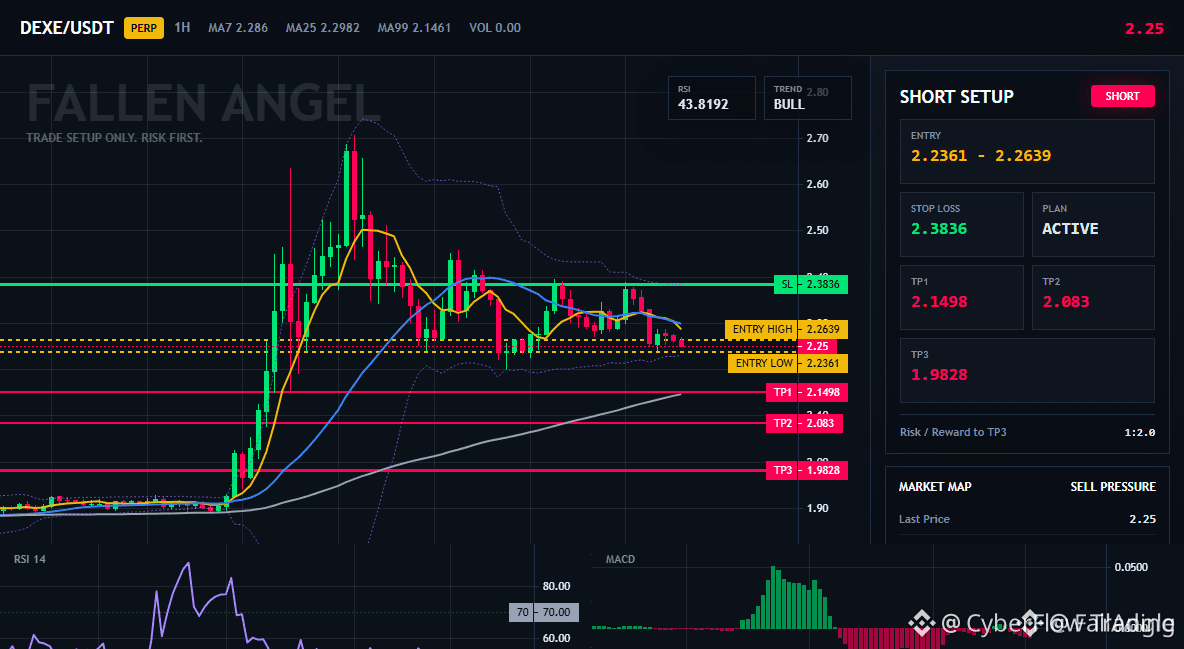The image size is (1184, 649).
Task: Click the MA25 2.2982 indicator label
Action: pos(322,27)
